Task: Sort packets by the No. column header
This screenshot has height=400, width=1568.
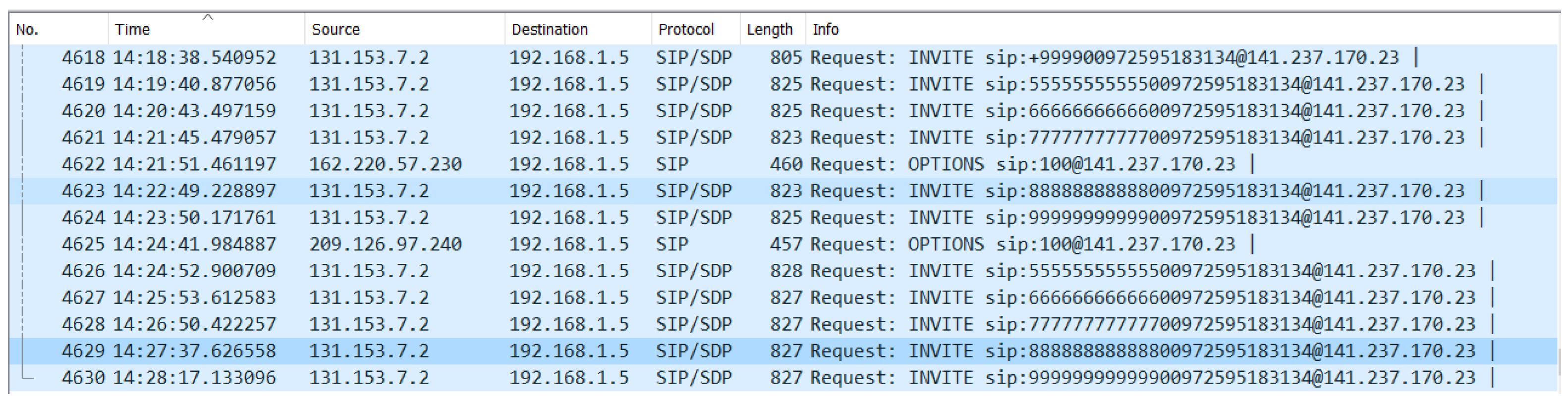Action: [x=27, y=29]
